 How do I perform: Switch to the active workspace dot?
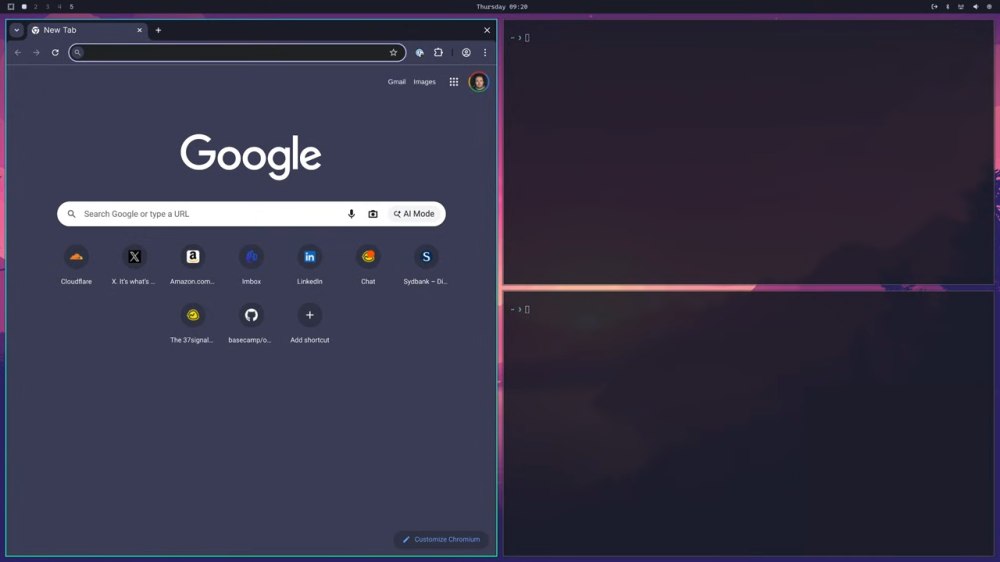click(24, 6)
